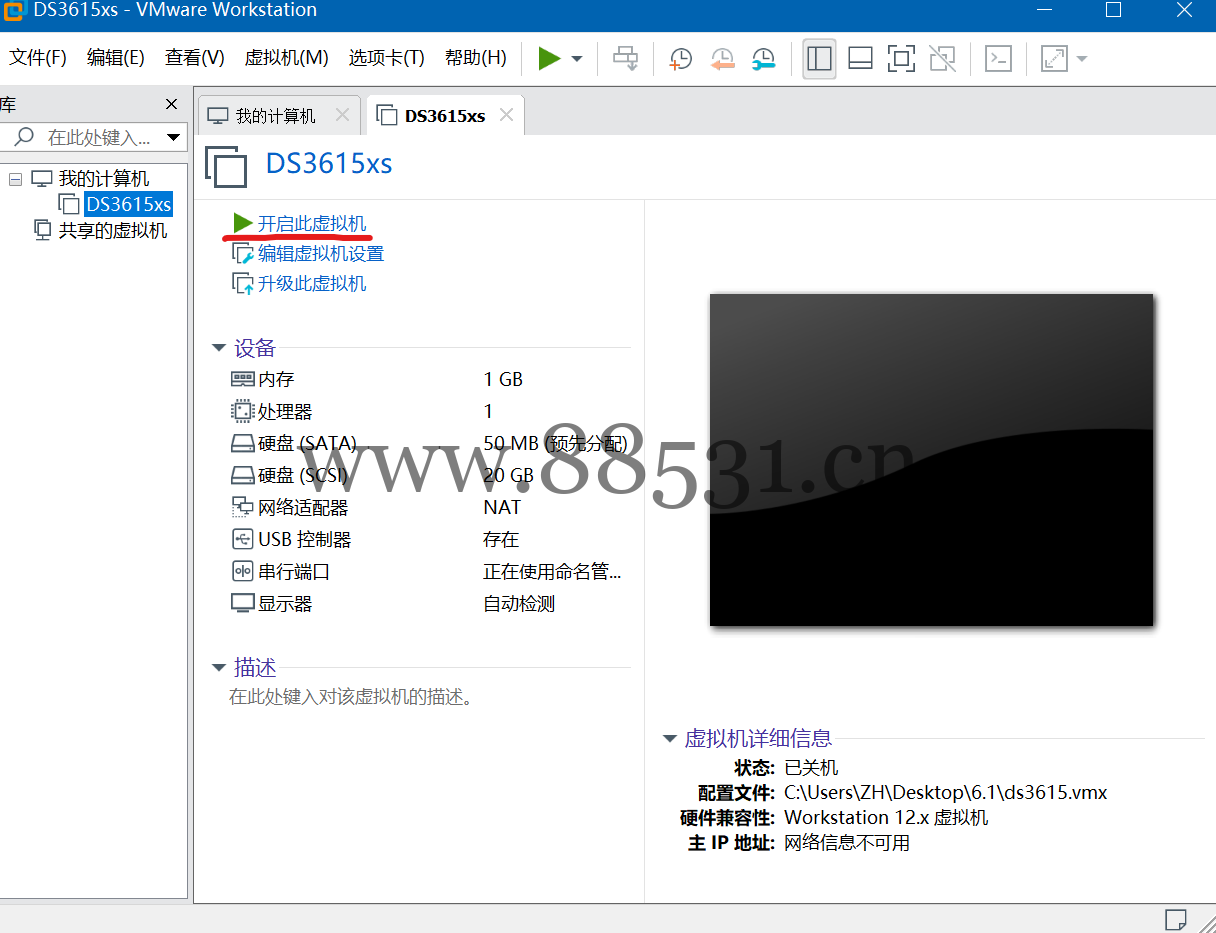The image size is (1216, 933).
Task: Click the 编辑虚拟机设置 link
Action: 321,254
